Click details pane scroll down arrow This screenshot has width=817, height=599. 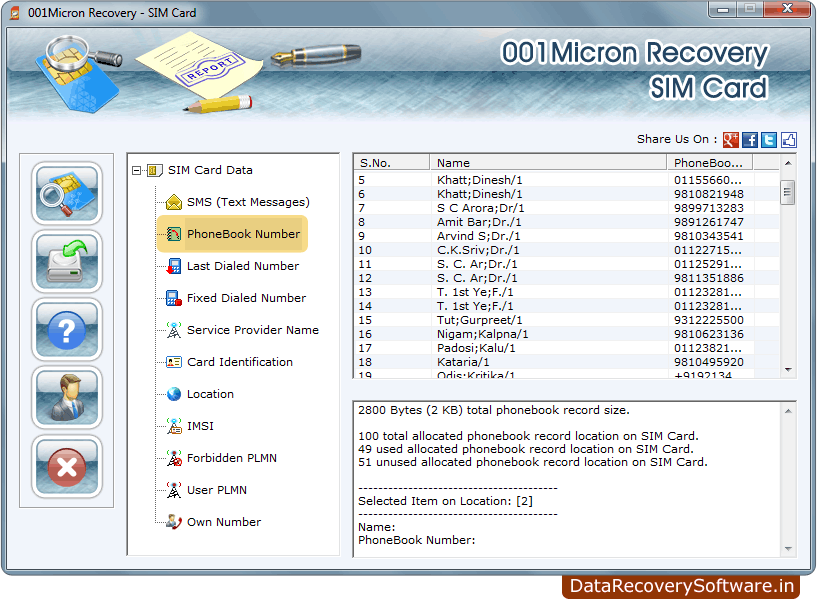click(x=788, y=548)
